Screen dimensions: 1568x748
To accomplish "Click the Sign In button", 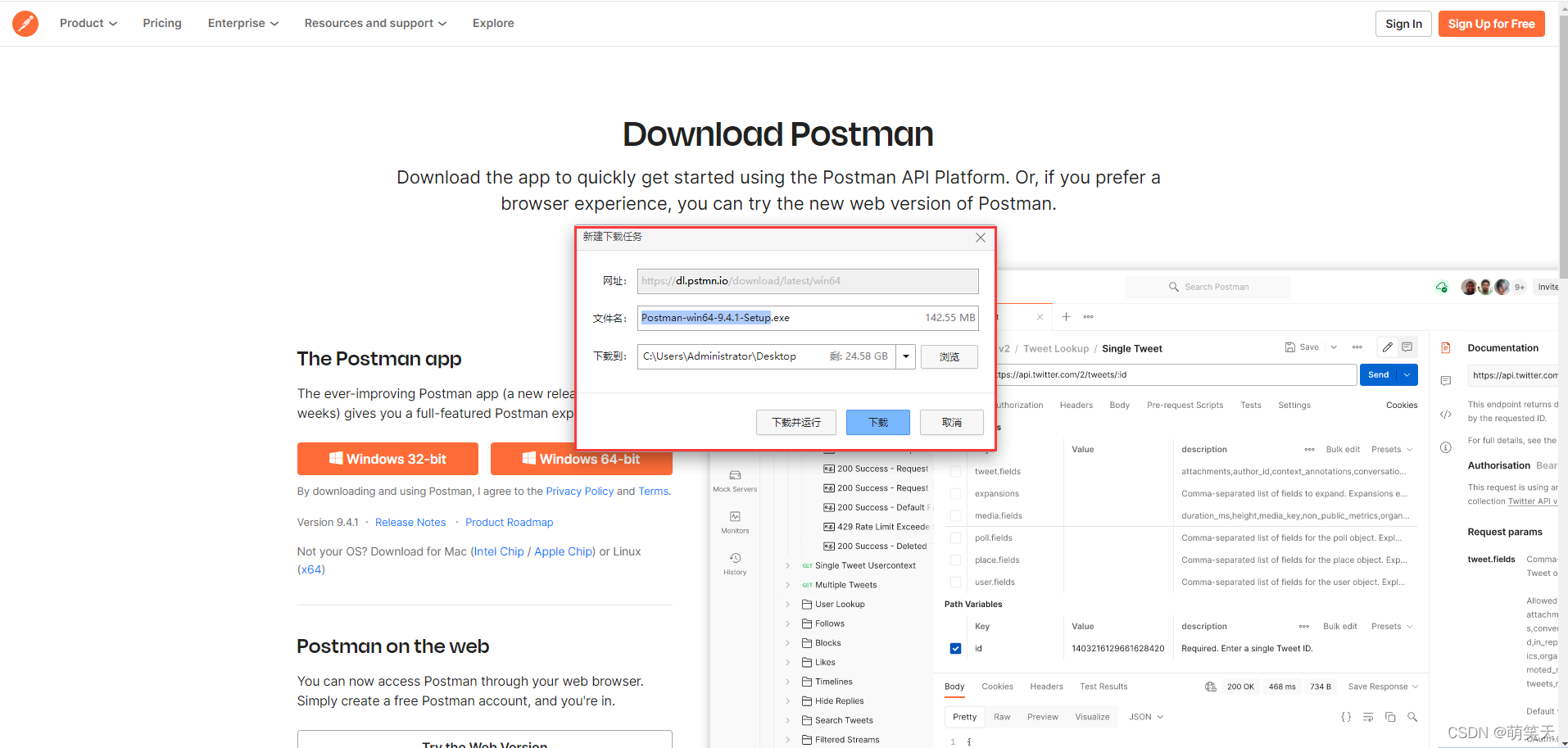I will [1403, 24].
